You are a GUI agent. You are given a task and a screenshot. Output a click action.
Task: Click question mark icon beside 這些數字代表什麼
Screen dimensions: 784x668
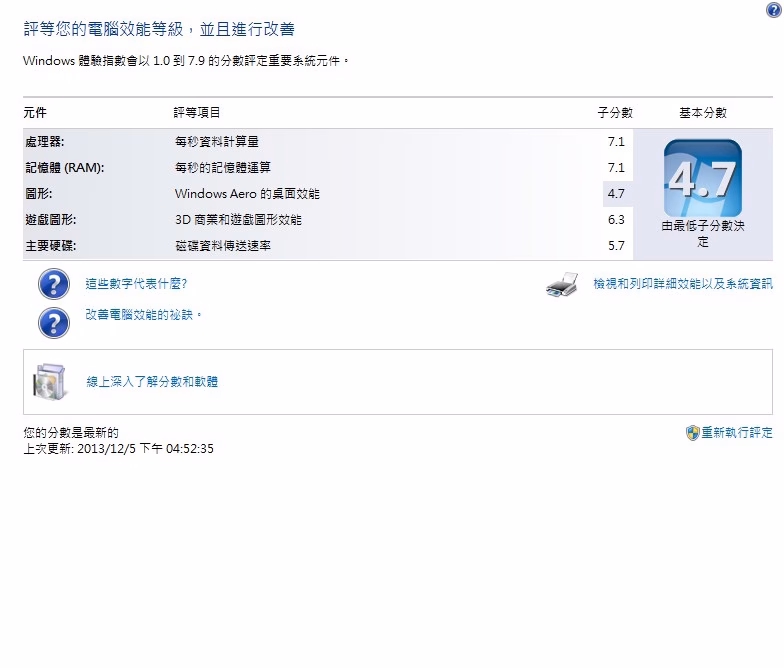click(x=54, y=284)
